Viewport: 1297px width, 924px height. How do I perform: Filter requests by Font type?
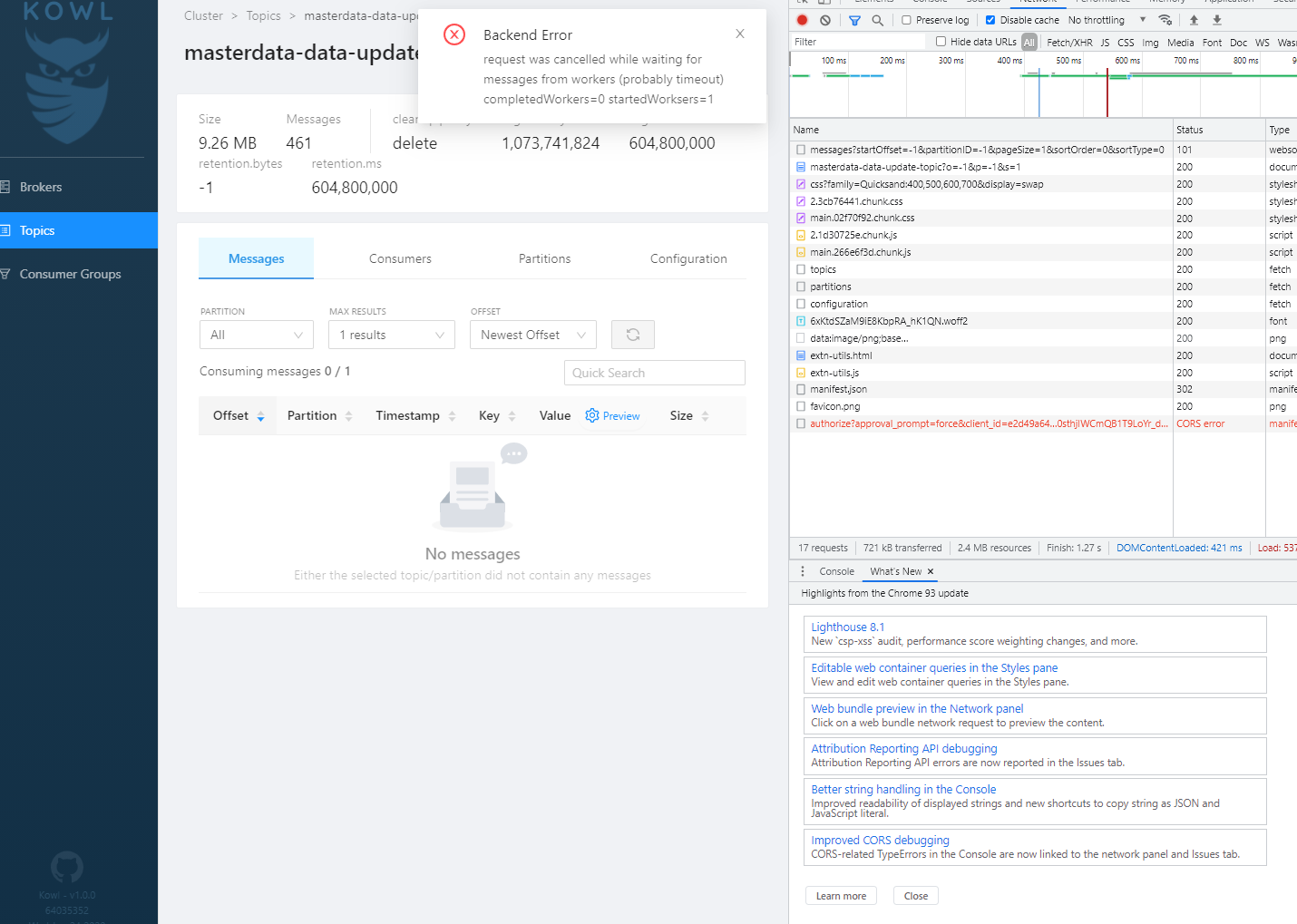point(1212,43)
